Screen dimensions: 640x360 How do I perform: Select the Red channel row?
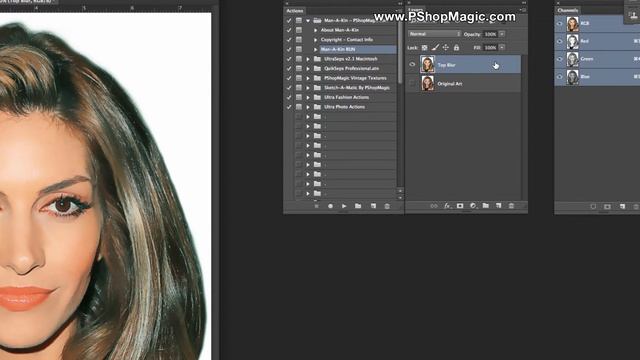coord(597,41)
